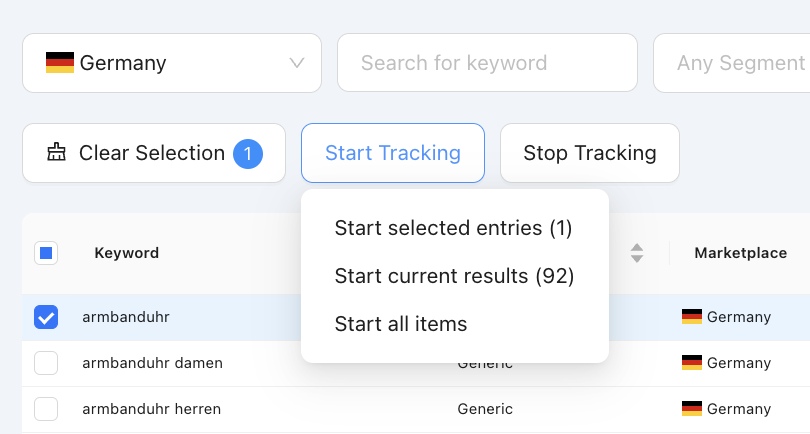Click the flag icon in armbanduhr row
The width and height of the screenshot is (810, 434).
[x=692, y=317]
